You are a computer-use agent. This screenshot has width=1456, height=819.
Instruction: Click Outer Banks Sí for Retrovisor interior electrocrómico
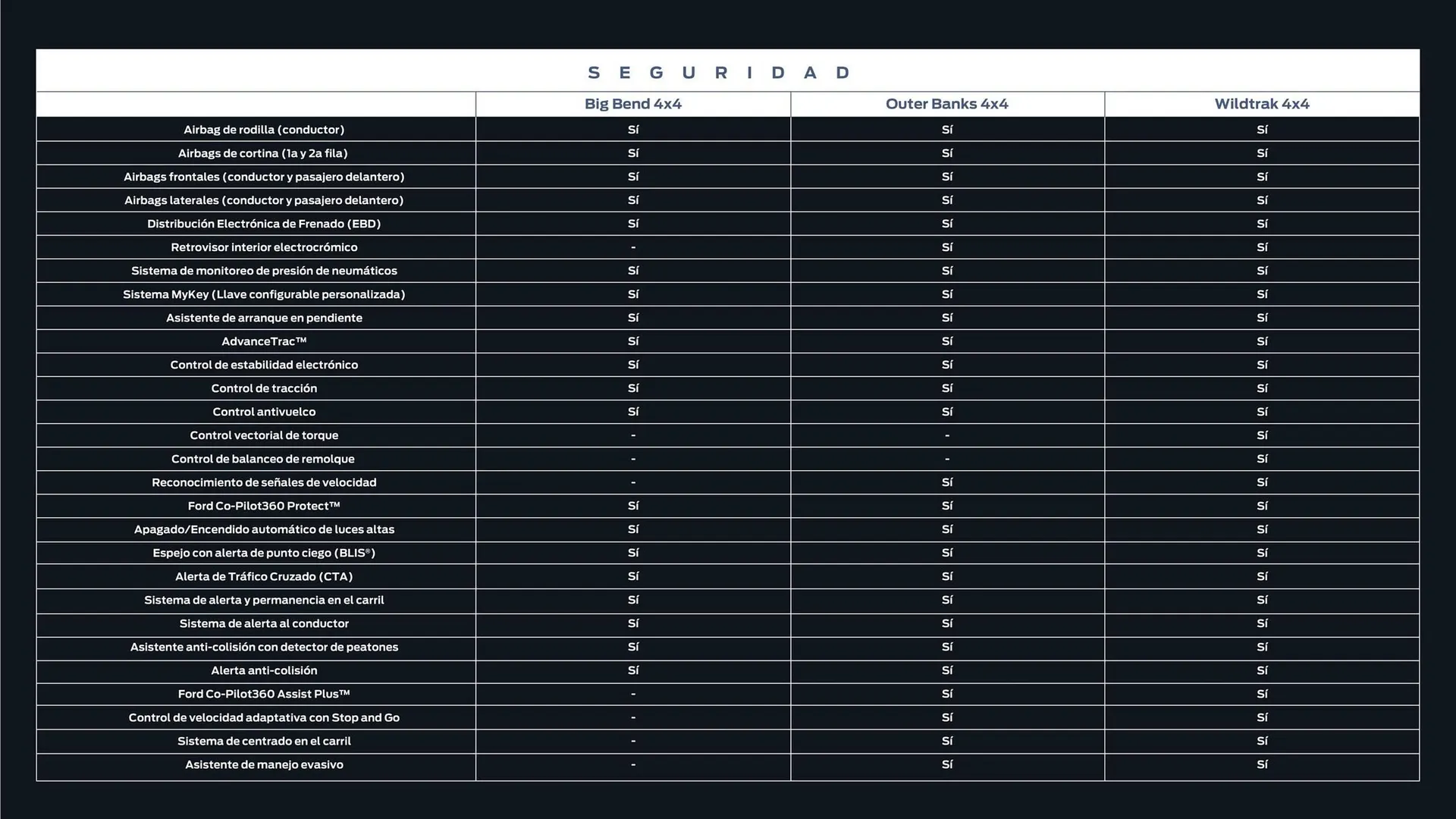tap(947, 247)
